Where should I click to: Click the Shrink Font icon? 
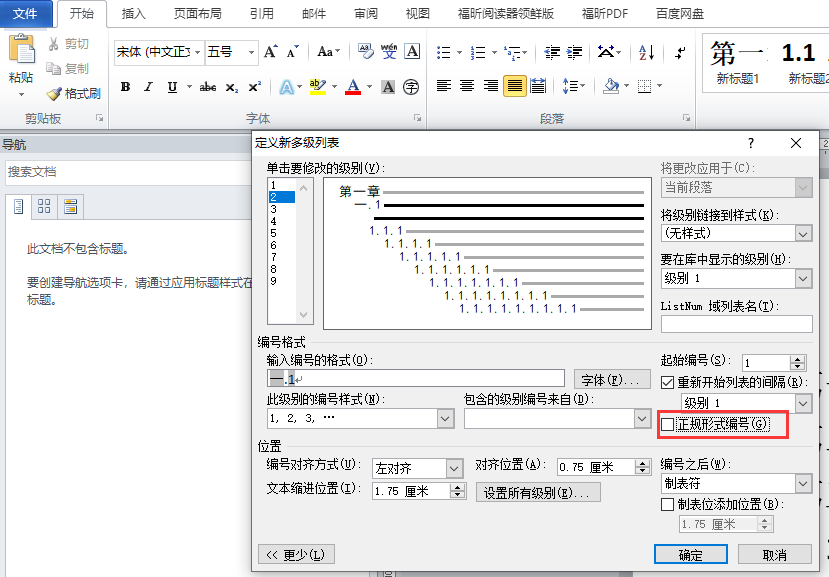(x=292, y=52)
